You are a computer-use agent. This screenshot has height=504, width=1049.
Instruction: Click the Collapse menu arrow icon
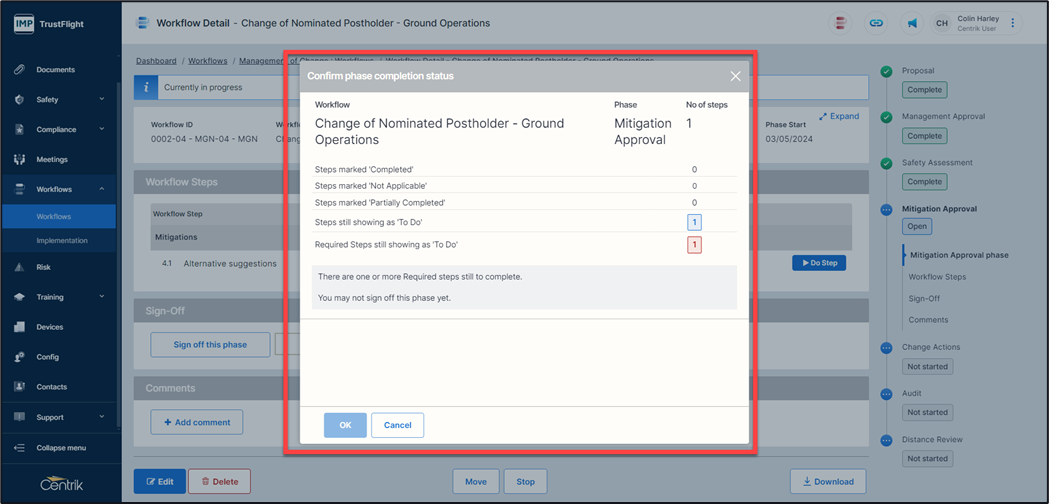[19, 448]
